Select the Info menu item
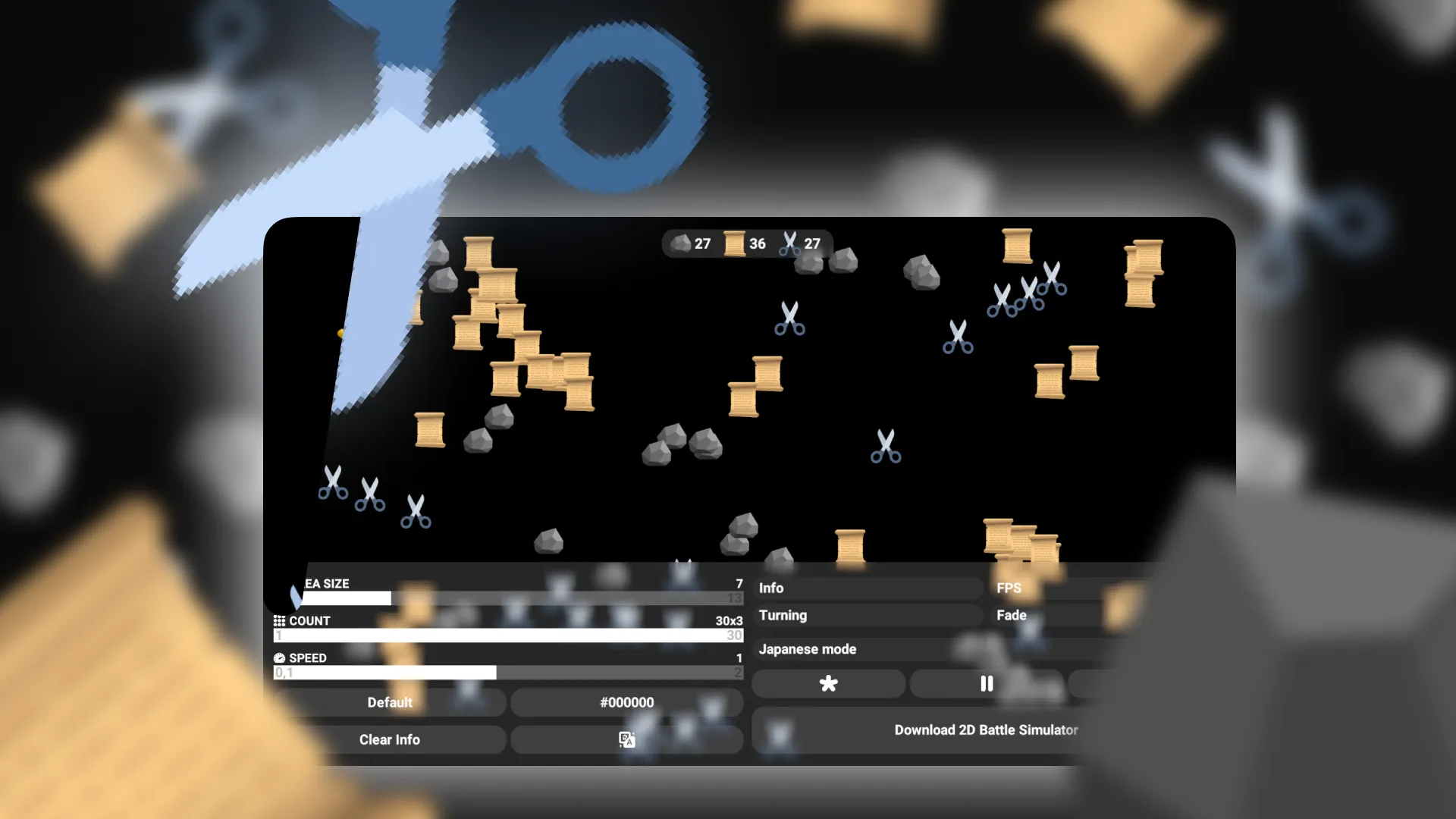1456x819 pixels. [x=771, y=587]
